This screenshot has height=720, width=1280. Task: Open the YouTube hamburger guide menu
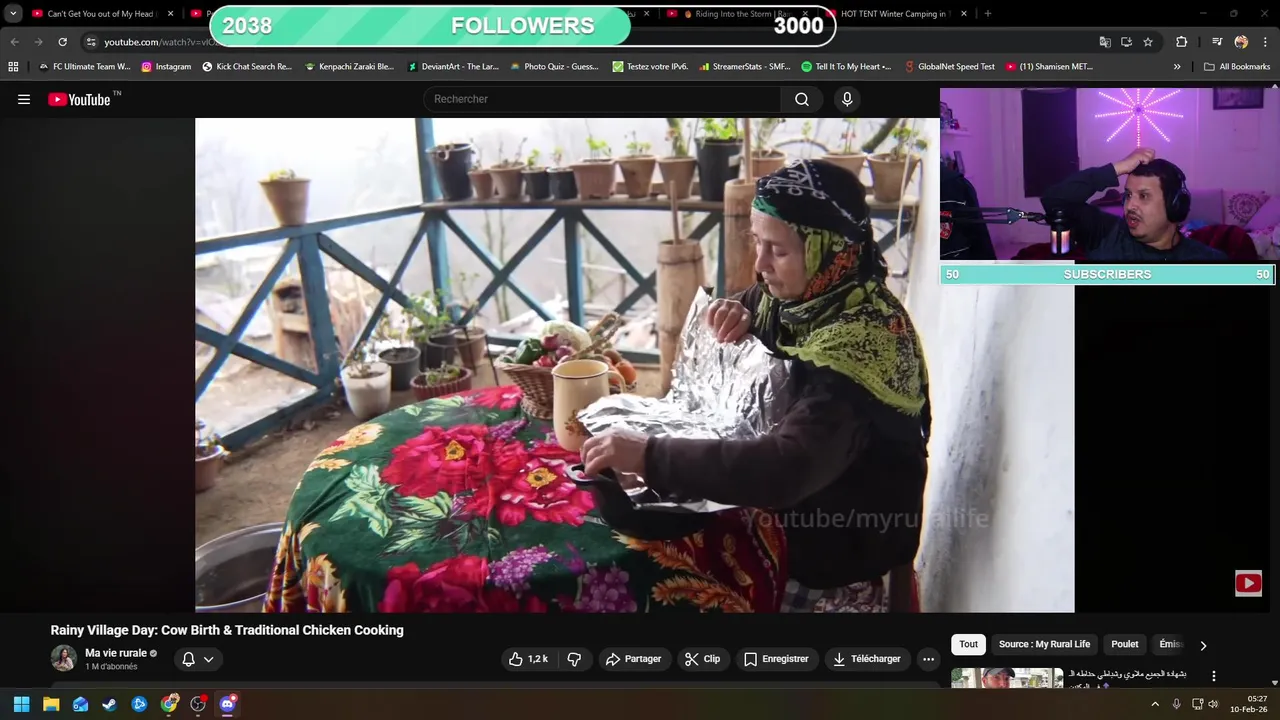24,99
